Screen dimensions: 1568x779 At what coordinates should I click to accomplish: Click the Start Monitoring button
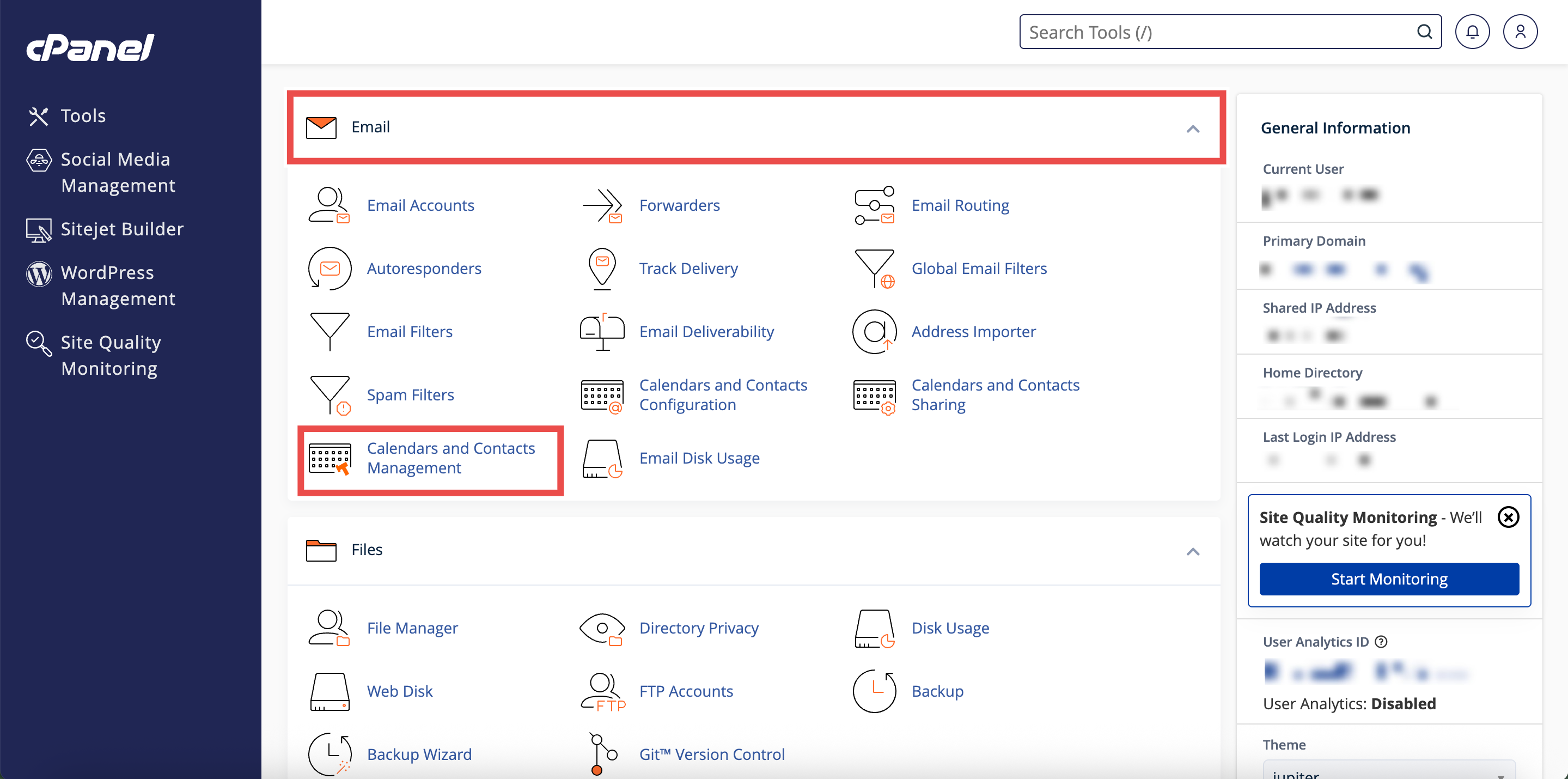tap(1388, 579)
